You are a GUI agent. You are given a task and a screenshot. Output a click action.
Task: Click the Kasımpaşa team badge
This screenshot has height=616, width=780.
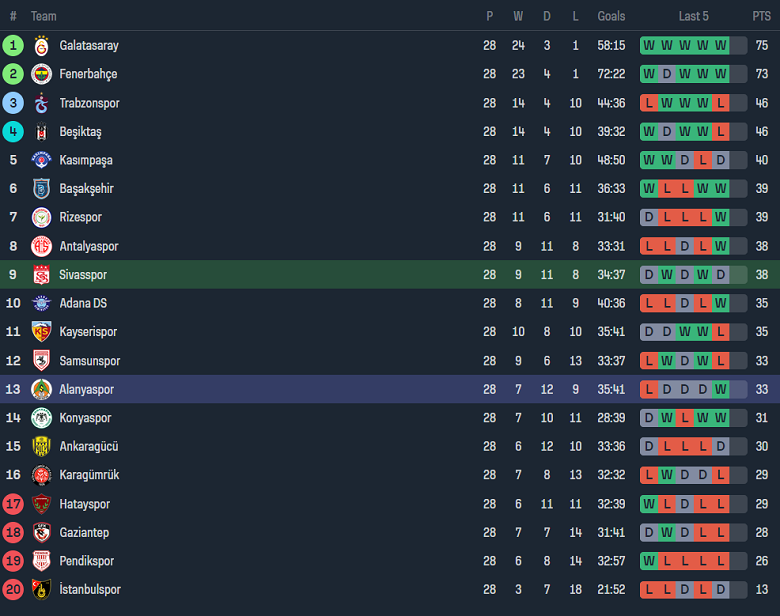41,160
